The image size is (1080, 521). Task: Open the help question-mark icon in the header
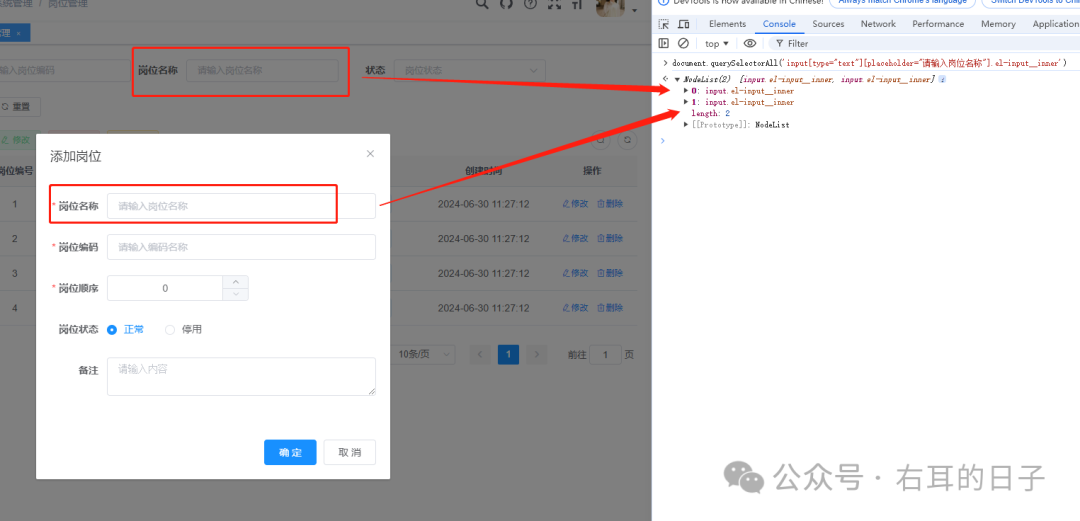tap(530, 4)
